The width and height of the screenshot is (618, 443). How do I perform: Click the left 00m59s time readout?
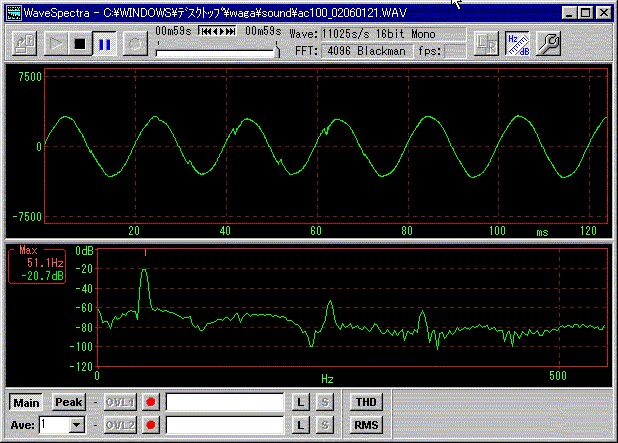coord(173,31)
